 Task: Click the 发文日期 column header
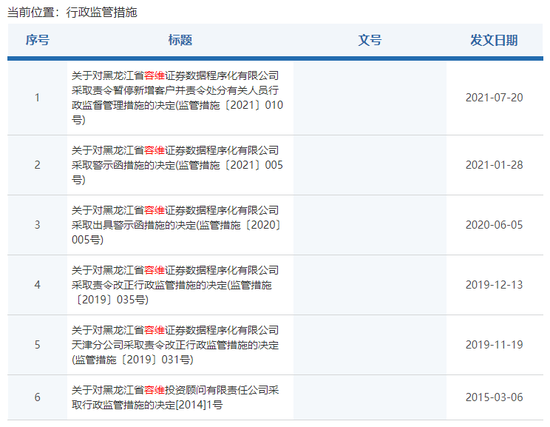point(494,40)
